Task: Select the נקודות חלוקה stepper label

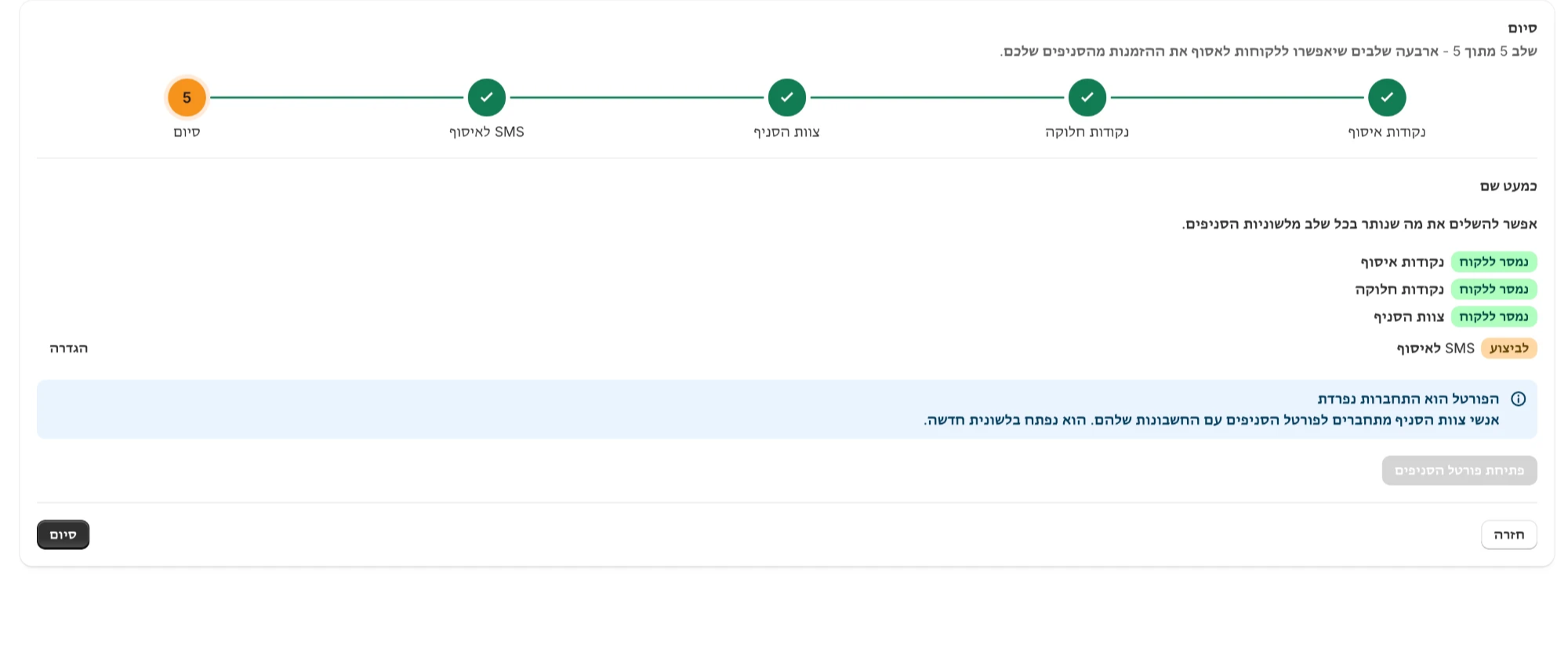Action: point(1087,132)
